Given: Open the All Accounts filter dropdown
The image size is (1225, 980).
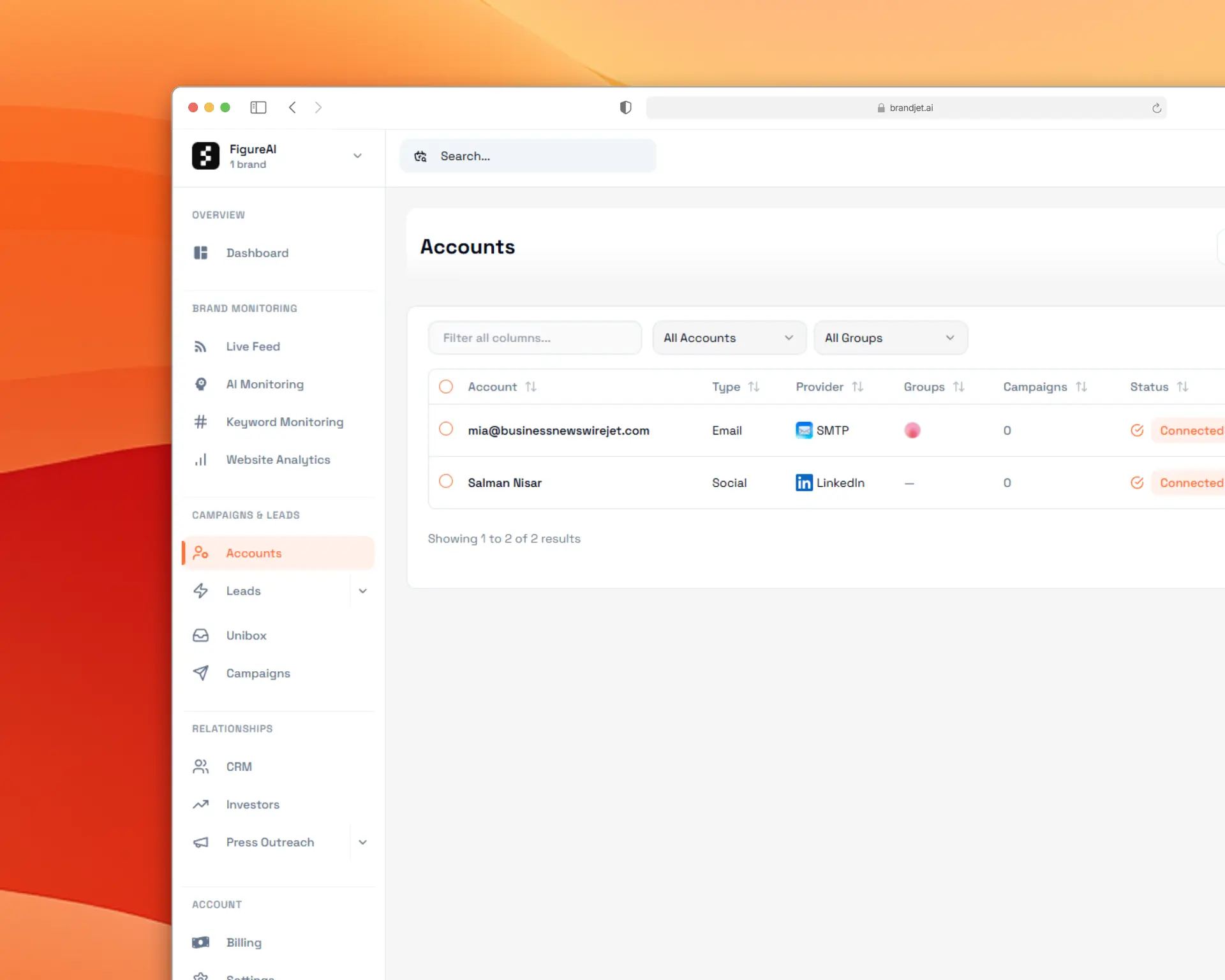Looking at the screenshot, I should [729, 338].
